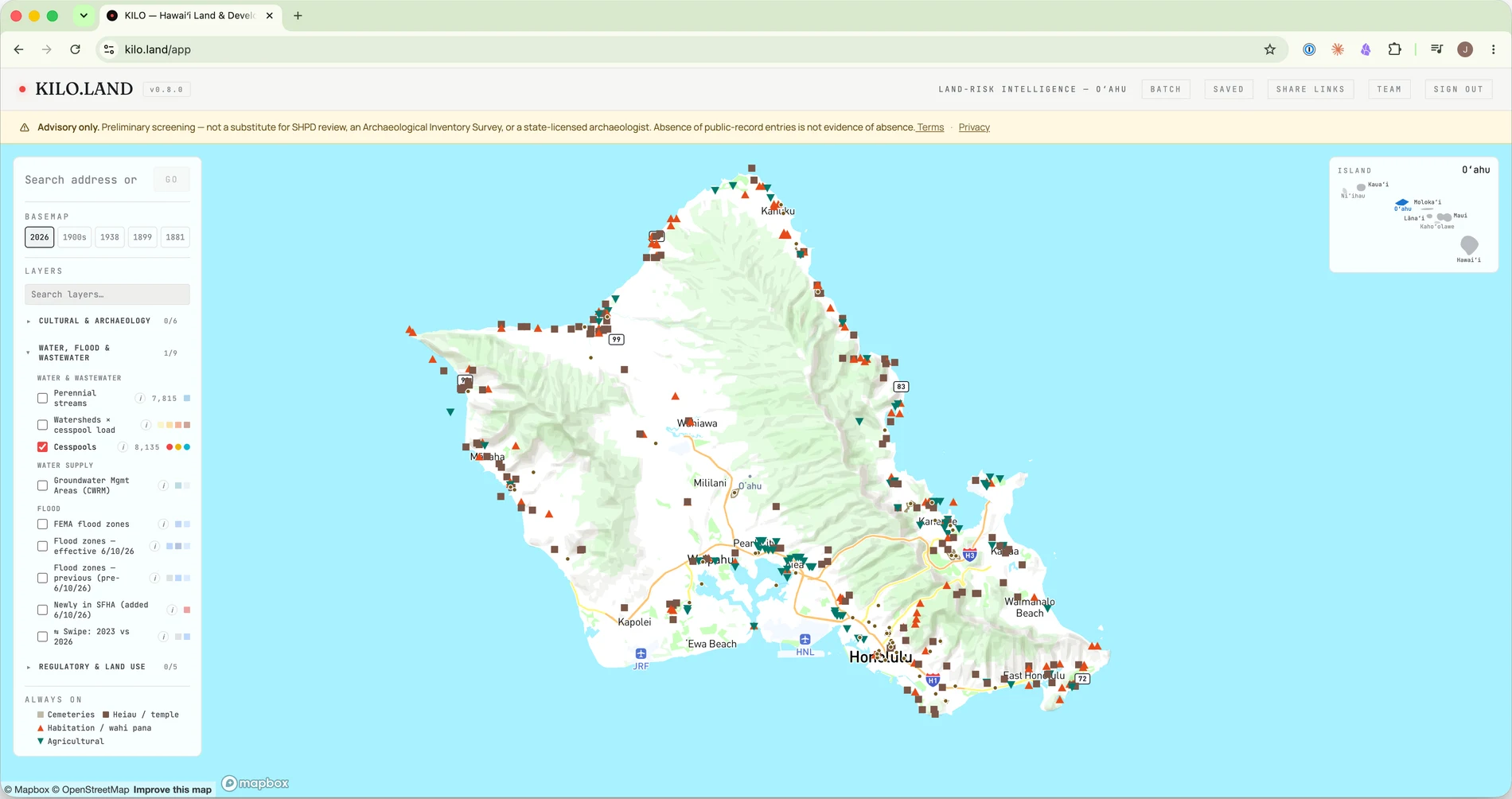Click info icon for Groundwater Mgmt Areas
The width and height of the screenshot is (1512, 799).
(163, 485)
